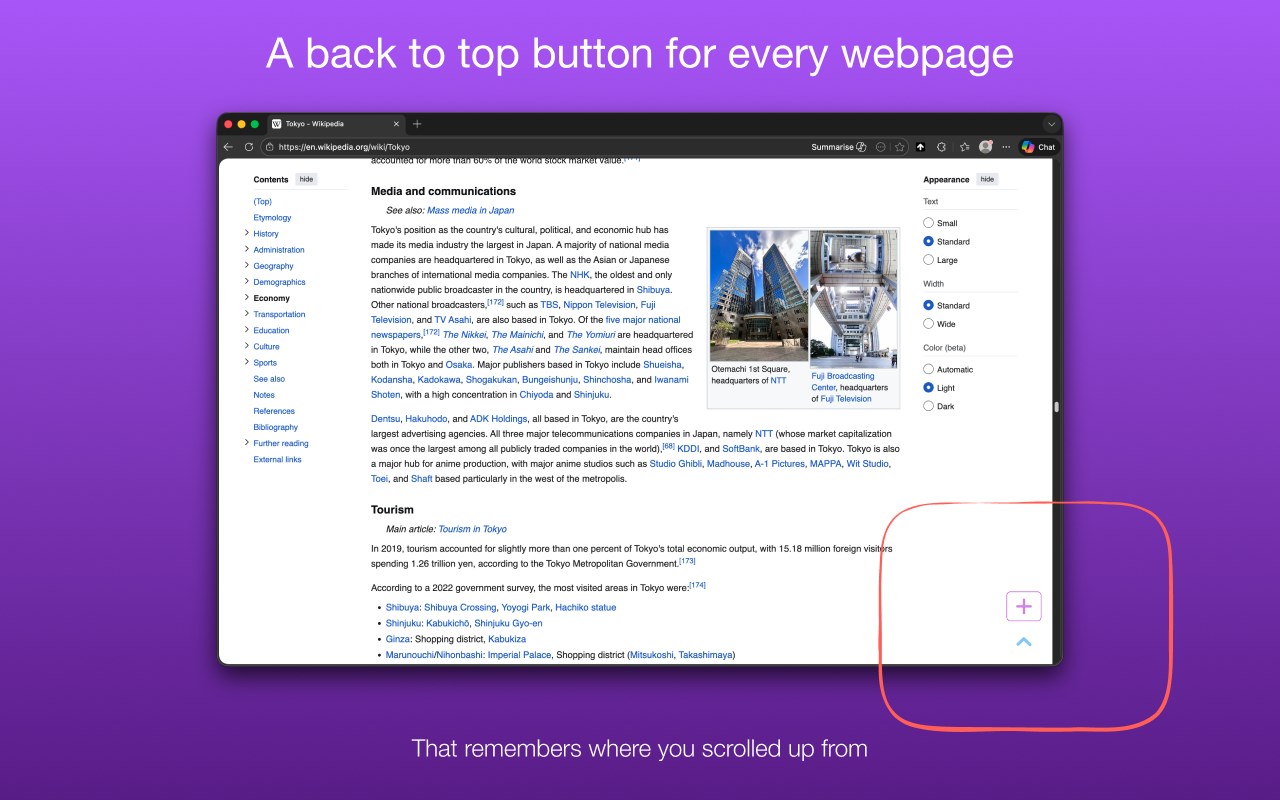This screenshot has height=800, width=1280.
Task: Expand the Administration contents section
Action: point(246,249)
